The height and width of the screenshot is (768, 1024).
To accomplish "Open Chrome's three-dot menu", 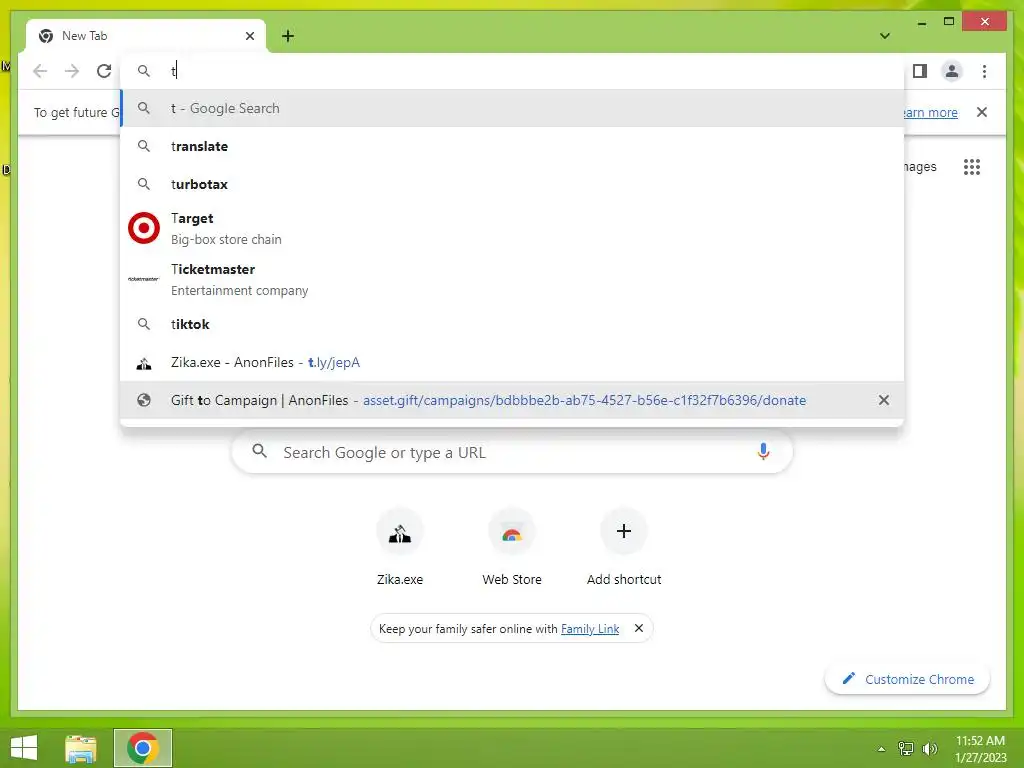I will (x=984, y=71).
